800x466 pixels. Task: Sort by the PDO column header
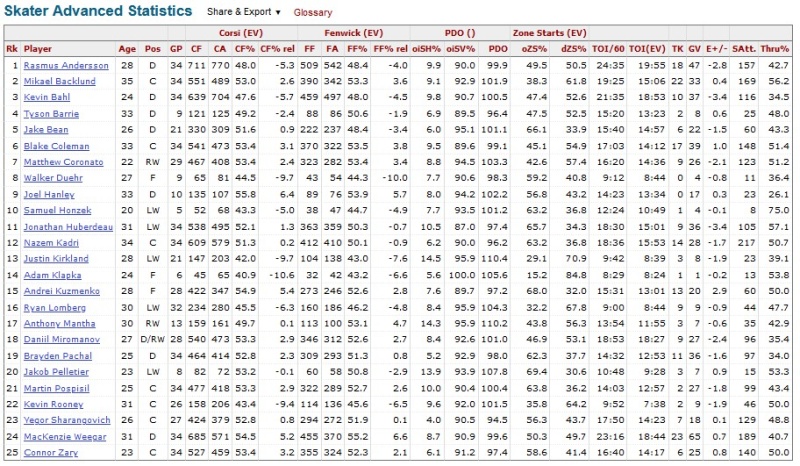(x=498, y=49)
